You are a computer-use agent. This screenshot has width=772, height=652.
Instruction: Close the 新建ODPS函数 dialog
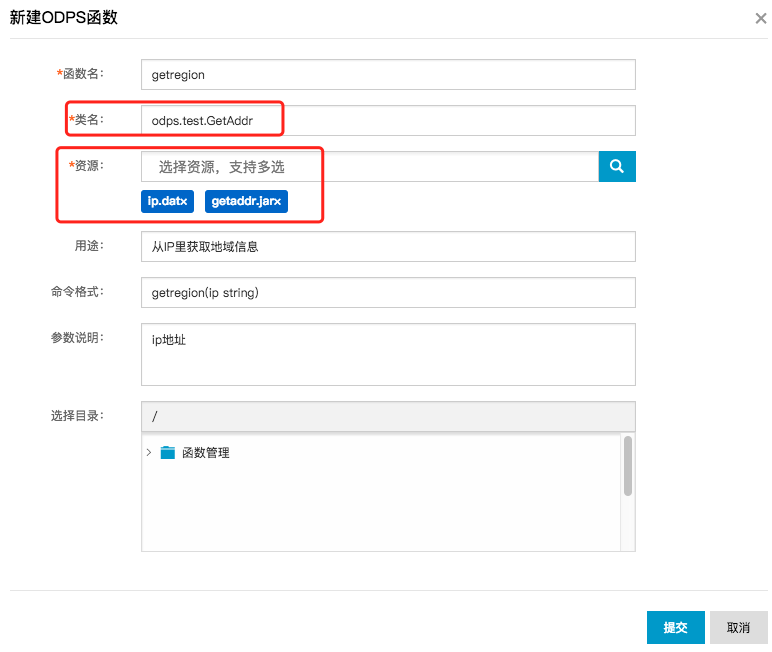[761, 18]
